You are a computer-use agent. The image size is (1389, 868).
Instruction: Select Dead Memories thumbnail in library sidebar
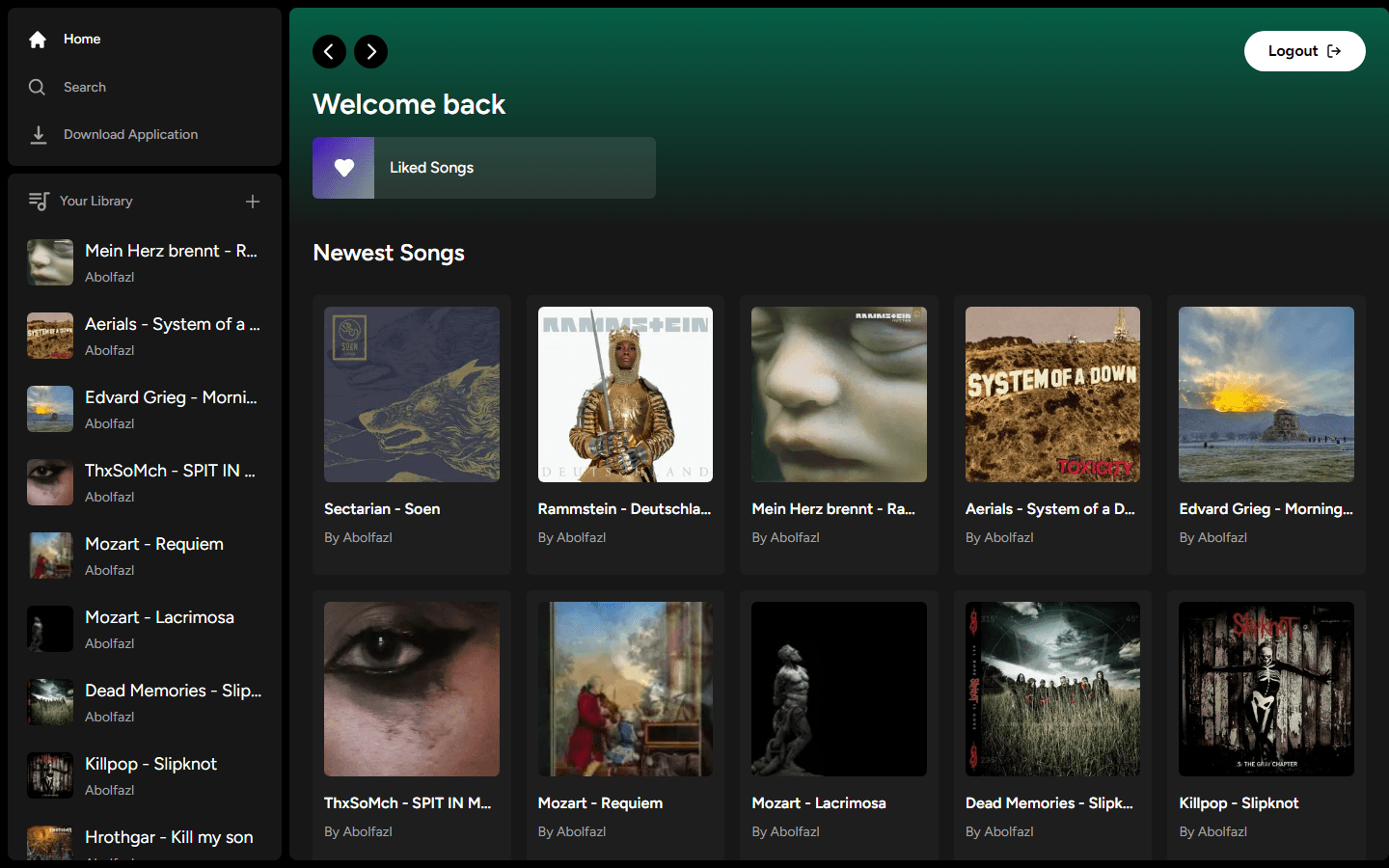[x=50, y=702]
